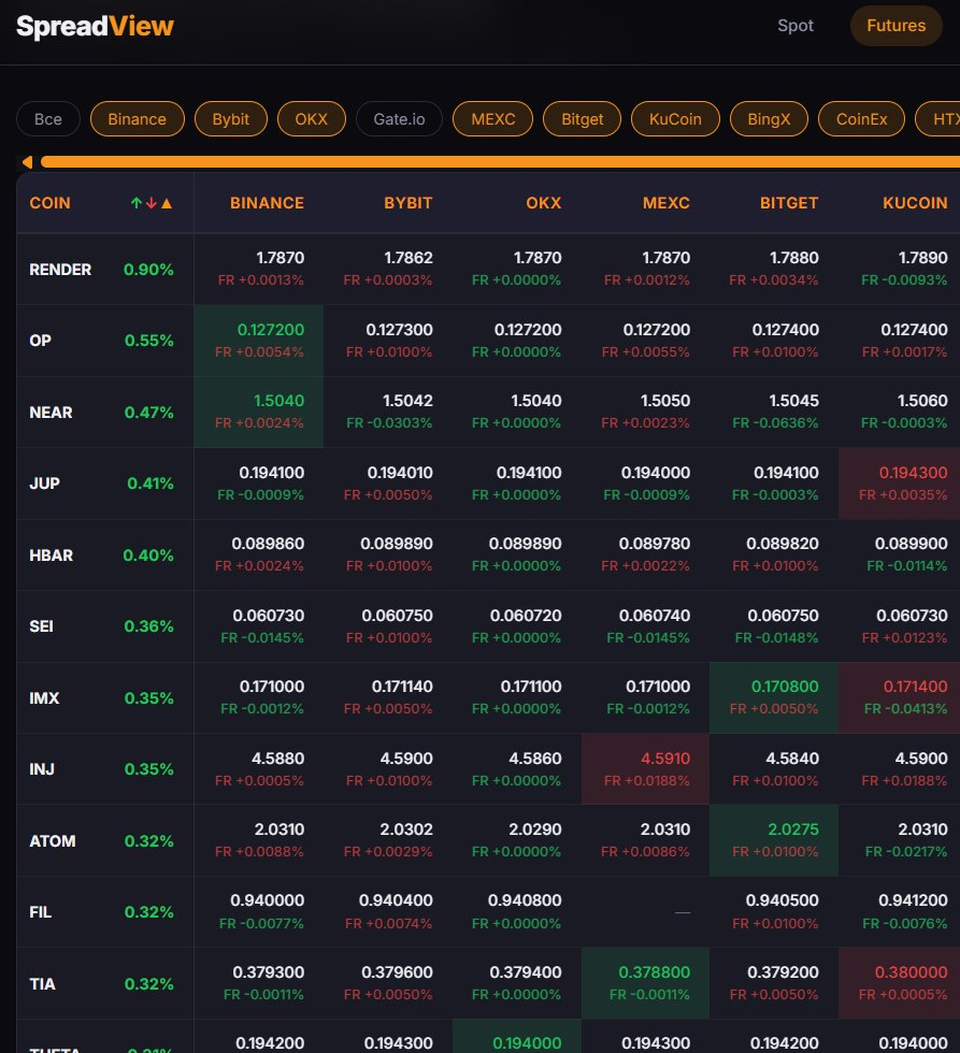Toggle the BingX exchange filter chip
Viewport: 960px width, 1053px height.
pyautogui.click(x=769, y=119)
